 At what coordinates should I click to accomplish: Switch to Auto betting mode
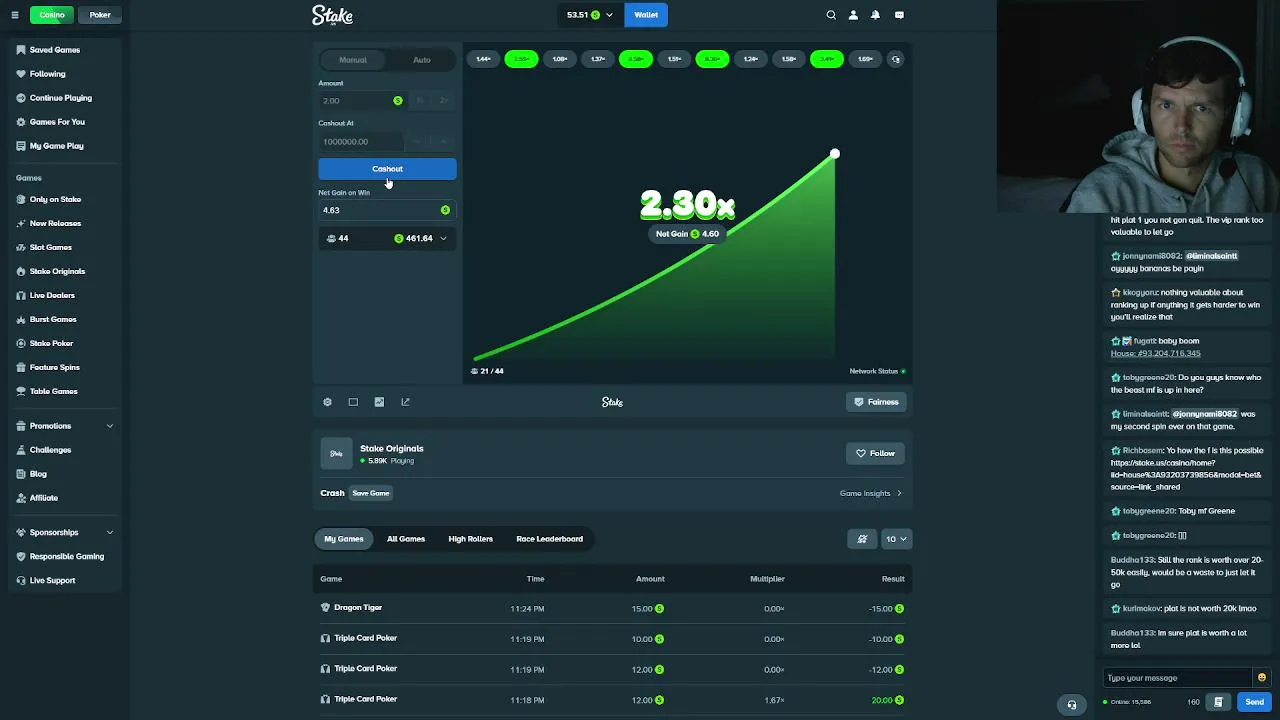point(422,60)
